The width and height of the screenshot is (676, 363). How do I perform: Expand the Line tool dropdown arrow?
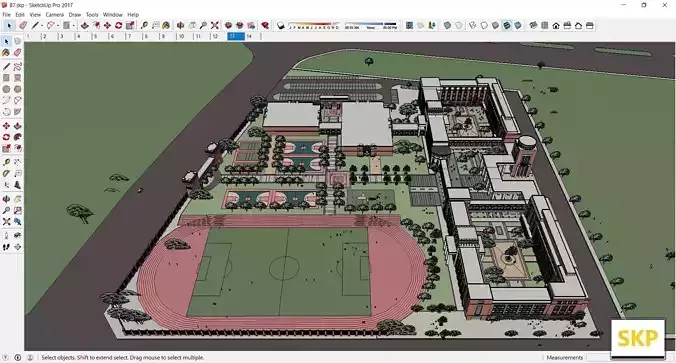point(41,25)
